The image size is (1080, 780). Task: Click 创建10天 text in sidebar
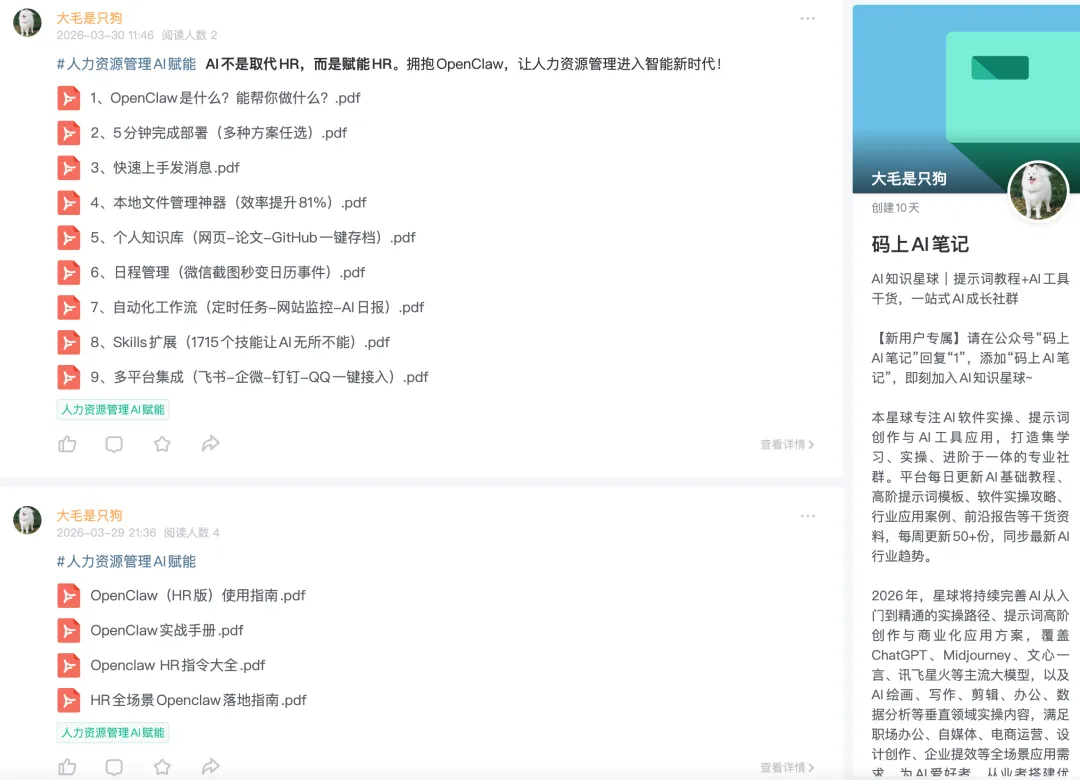(895, 208)
